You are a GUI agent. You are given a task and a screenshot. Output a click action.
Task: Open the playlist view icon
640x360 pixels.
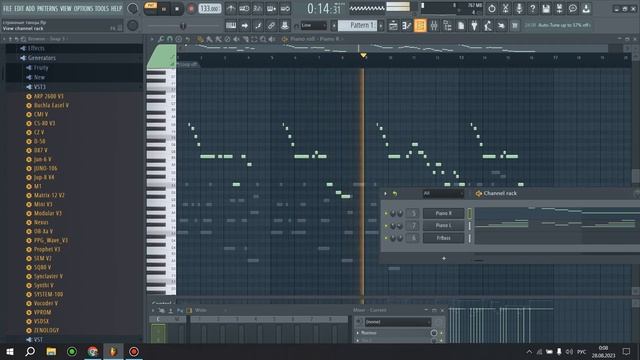(393, 26)
